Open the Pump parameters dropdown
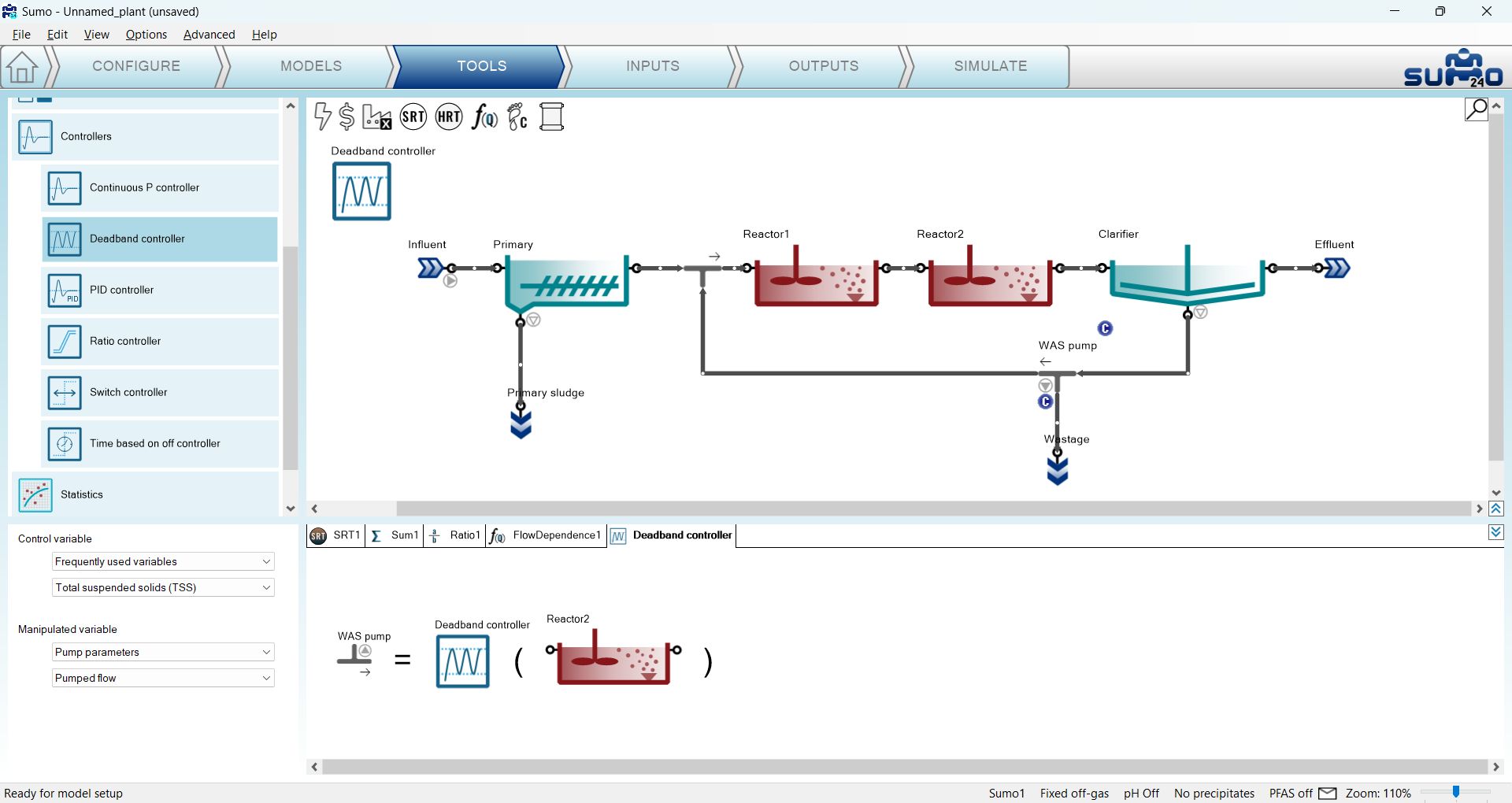Image resolution: width=1512 pixels, height=803 pixels. 163,652
